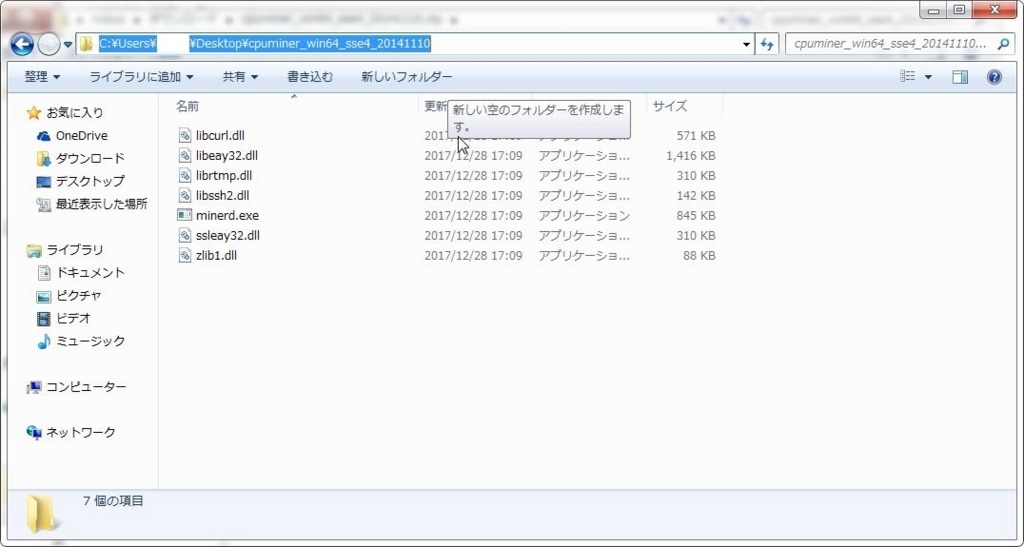Click the 845 KB size value
1024x547 pixels.
coord(696,215)
